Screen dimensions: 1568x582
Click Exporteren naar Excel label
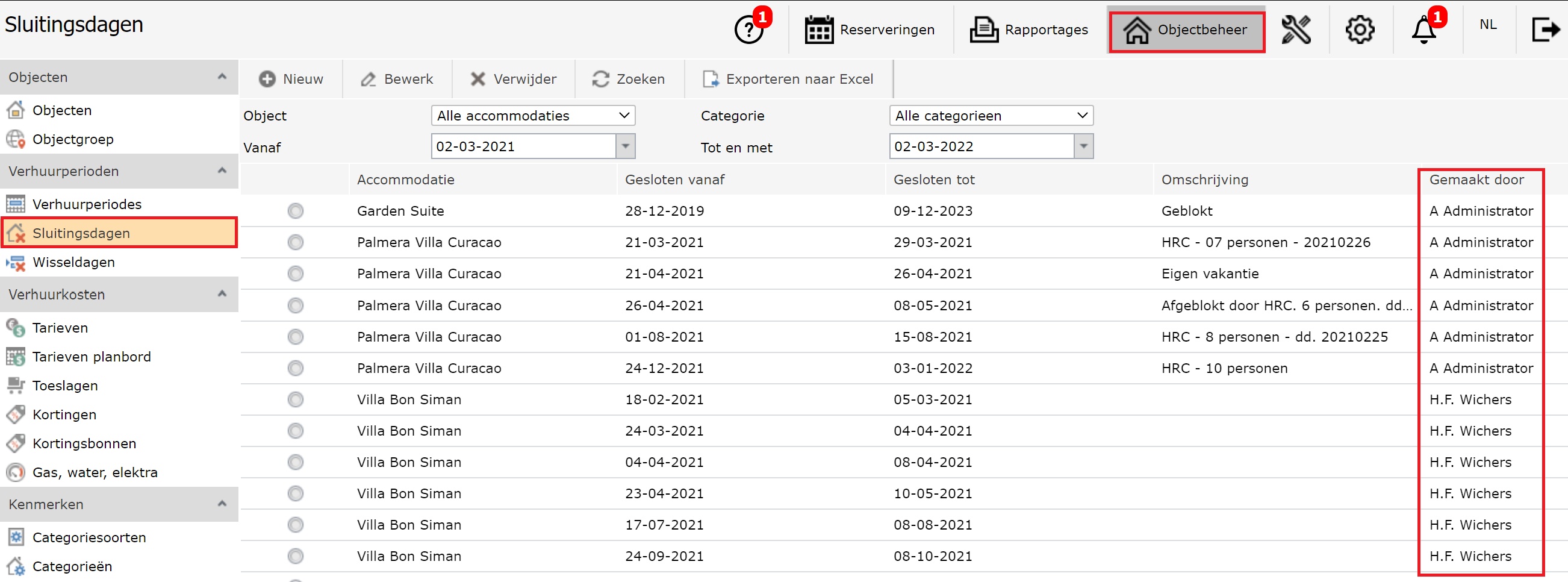pyautogui.click(x=799, y=79)
